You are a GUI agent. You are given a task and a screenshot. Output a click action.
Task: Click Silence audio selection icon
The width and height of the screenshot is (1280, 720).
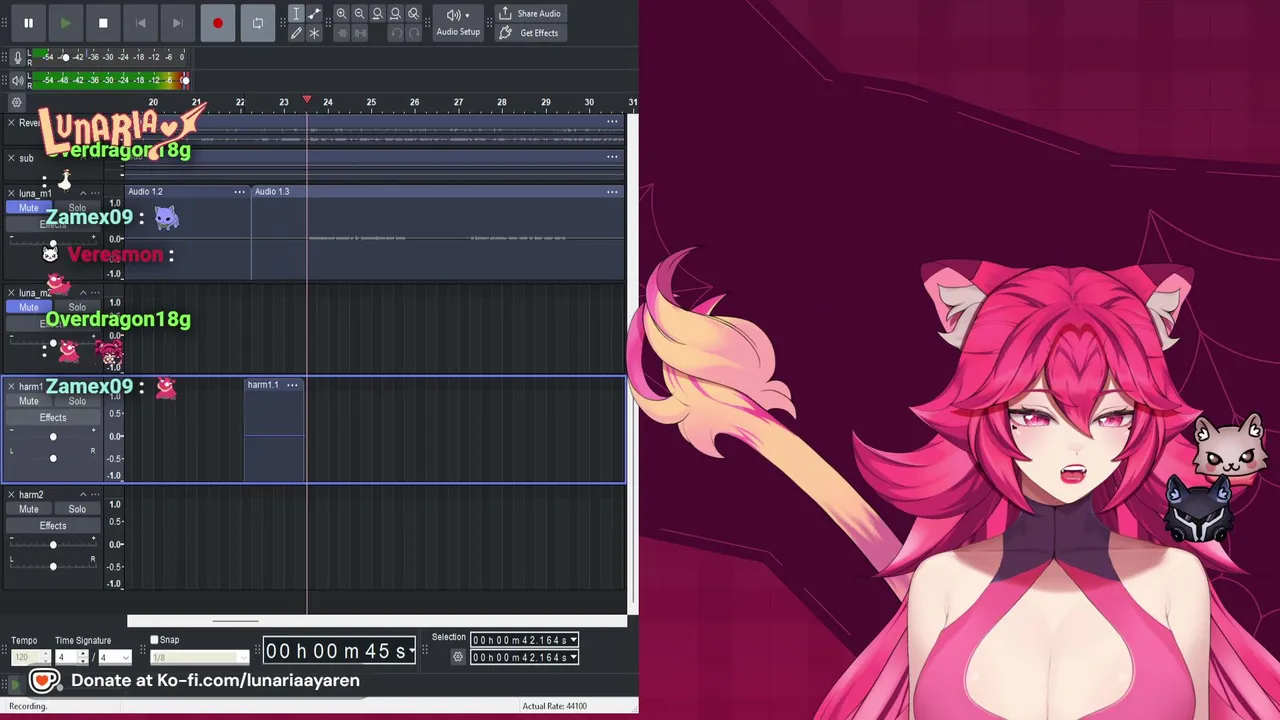click(x=359, y=33)
